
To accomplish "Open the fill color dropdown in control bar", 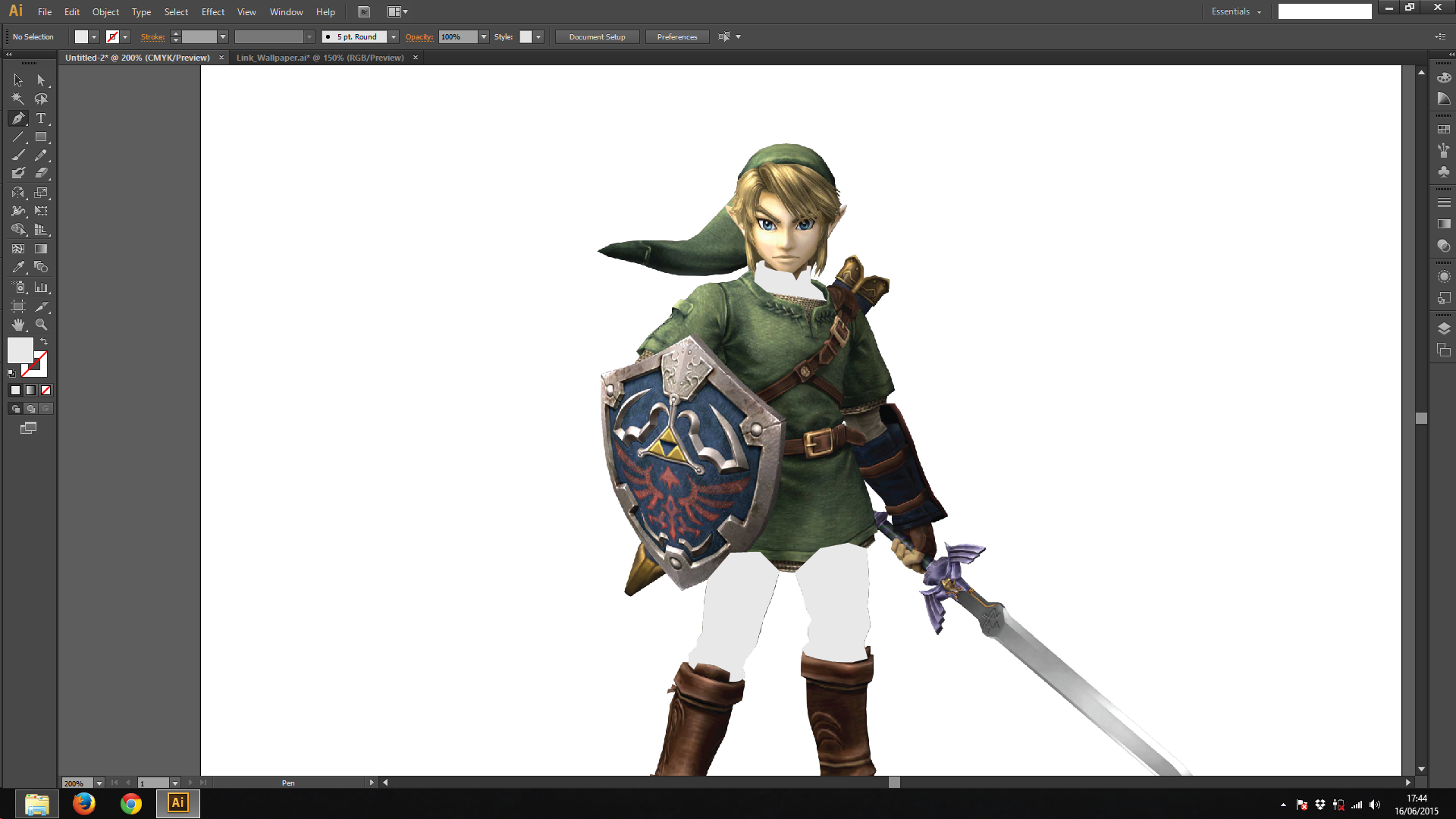I will pos(94,37).
